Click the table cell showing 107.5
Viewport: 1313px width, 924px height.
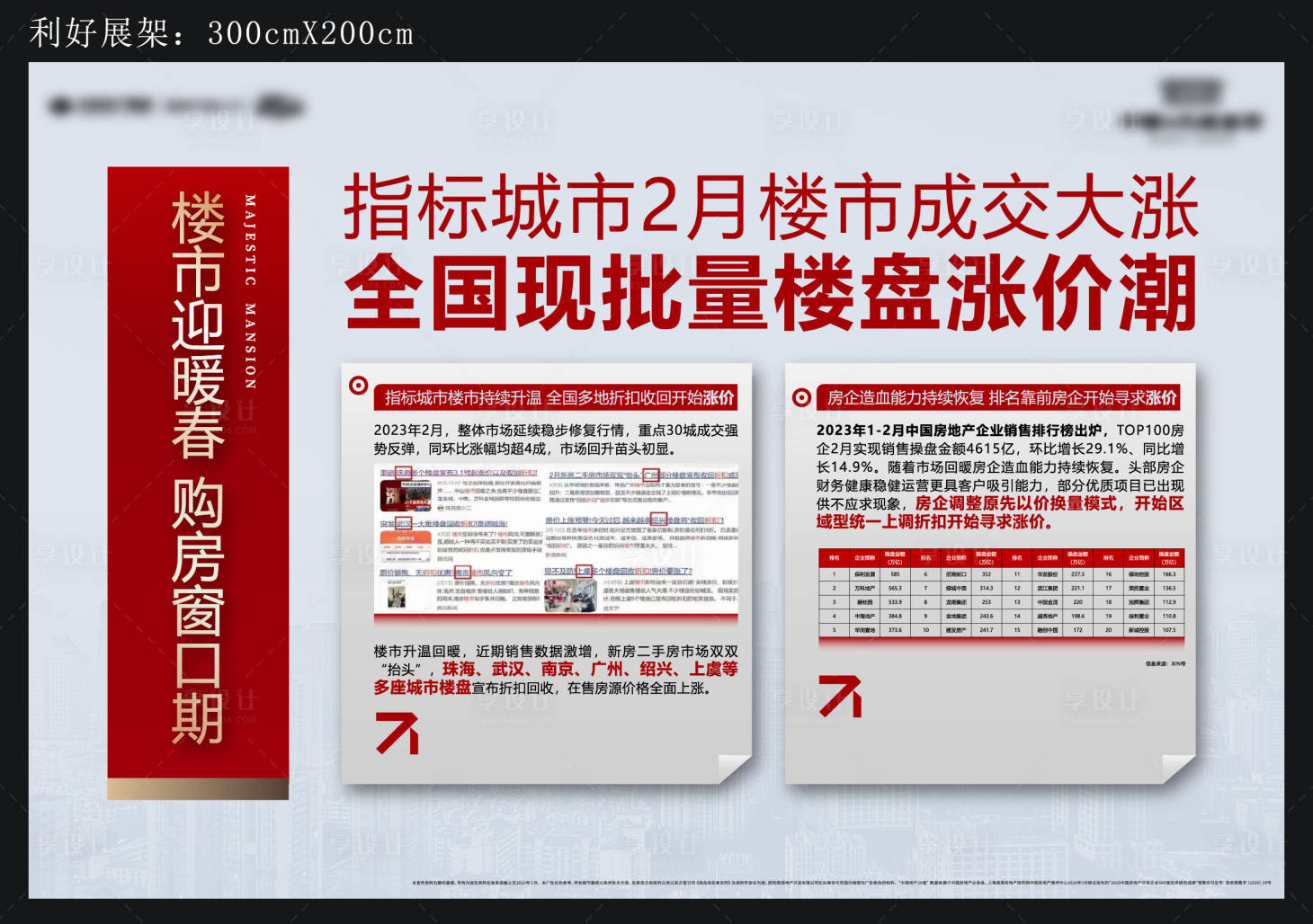pos(1169,630)
